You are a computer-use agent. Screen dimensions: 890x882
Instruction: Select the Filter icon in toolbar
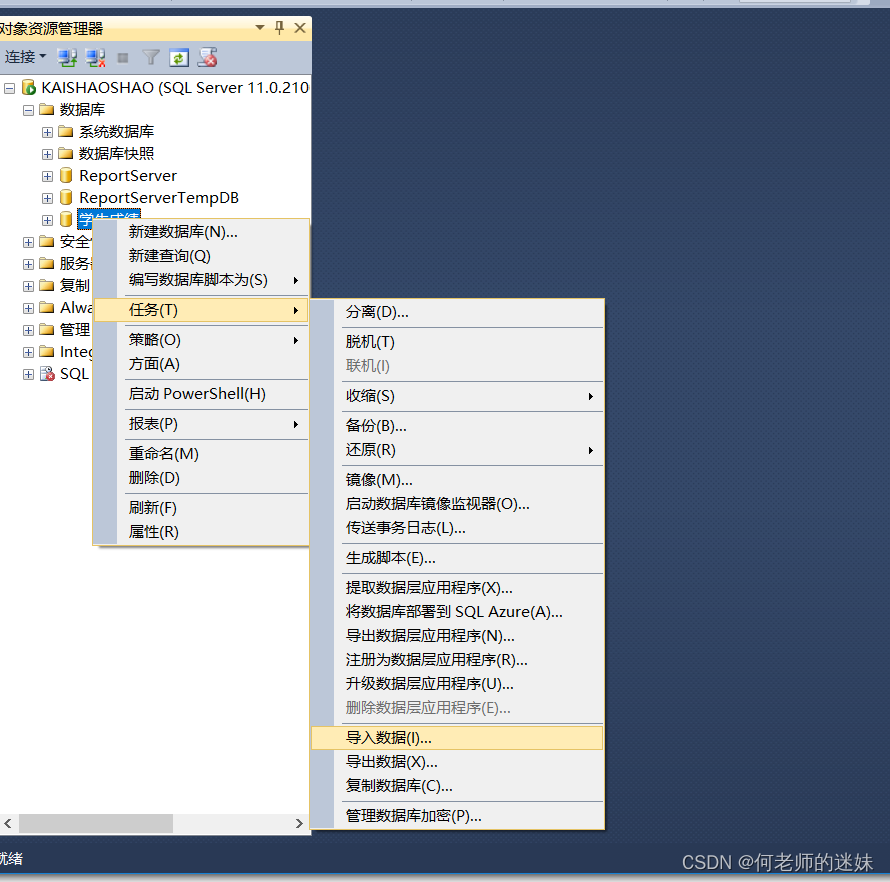tap(150, 57)
